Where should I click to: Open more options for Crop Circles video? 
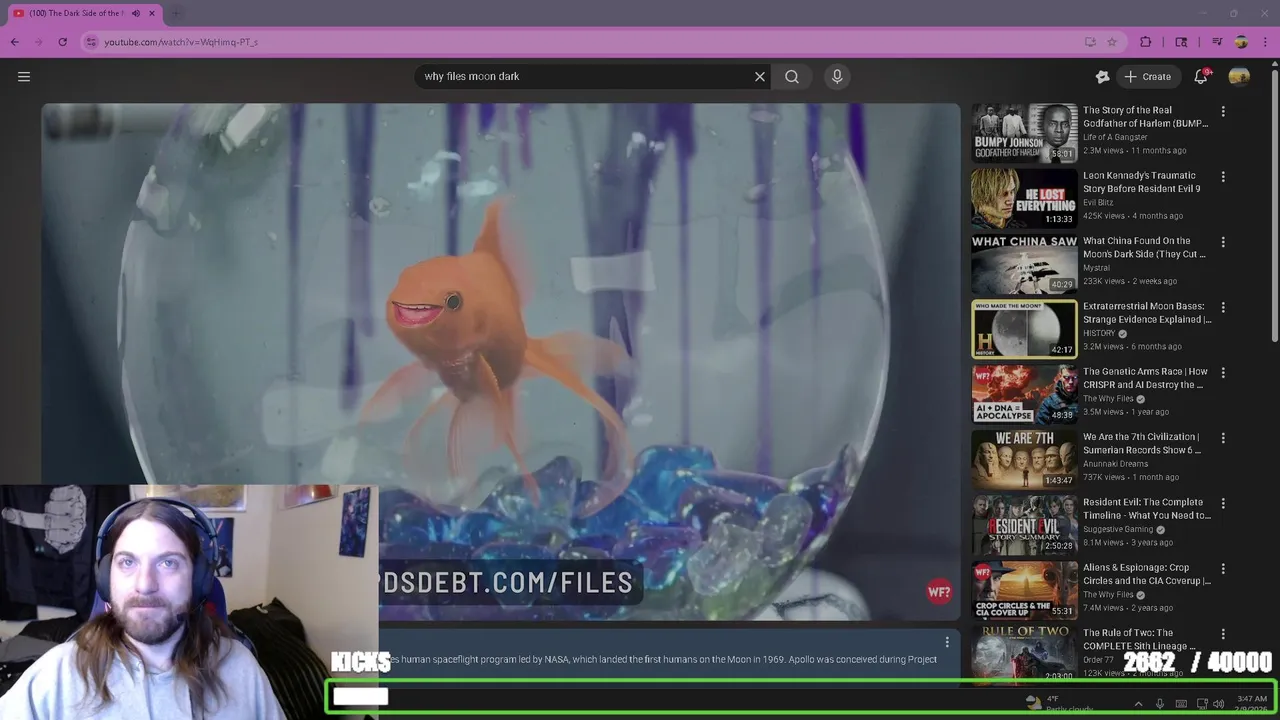(1222, 569)
